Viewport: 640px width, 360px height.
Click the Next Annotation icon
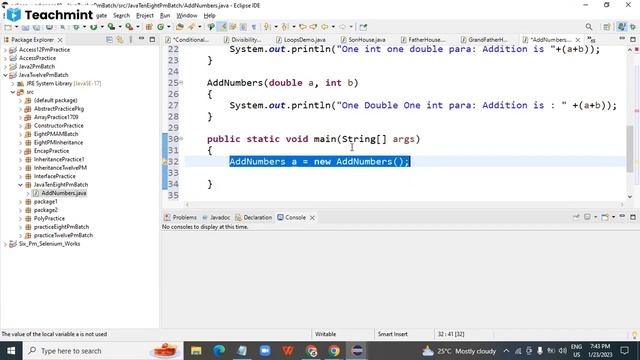(x=267, y=27)
